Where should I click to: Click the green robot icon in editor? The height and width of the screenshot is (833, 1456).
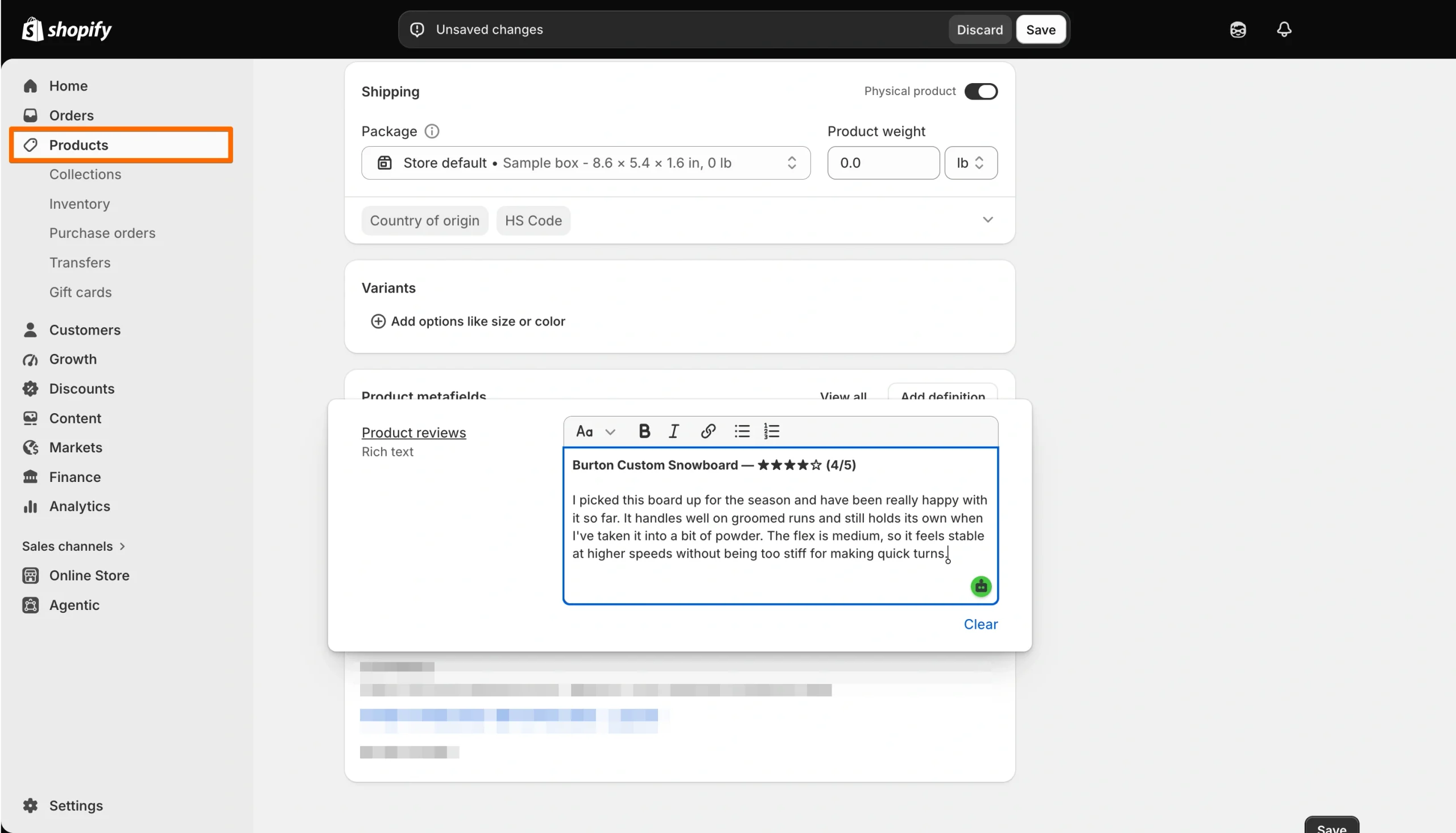coord(981,587)
